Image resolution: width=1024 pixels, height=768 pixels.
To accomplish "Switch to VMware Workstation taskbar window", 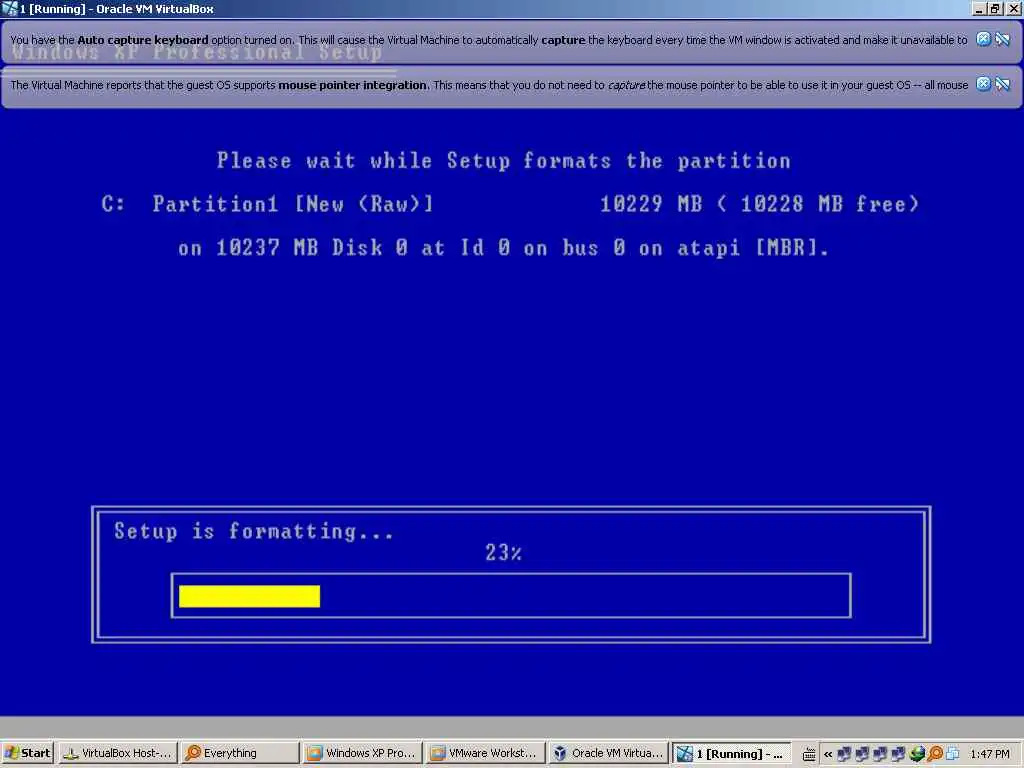I will point(485,753).
